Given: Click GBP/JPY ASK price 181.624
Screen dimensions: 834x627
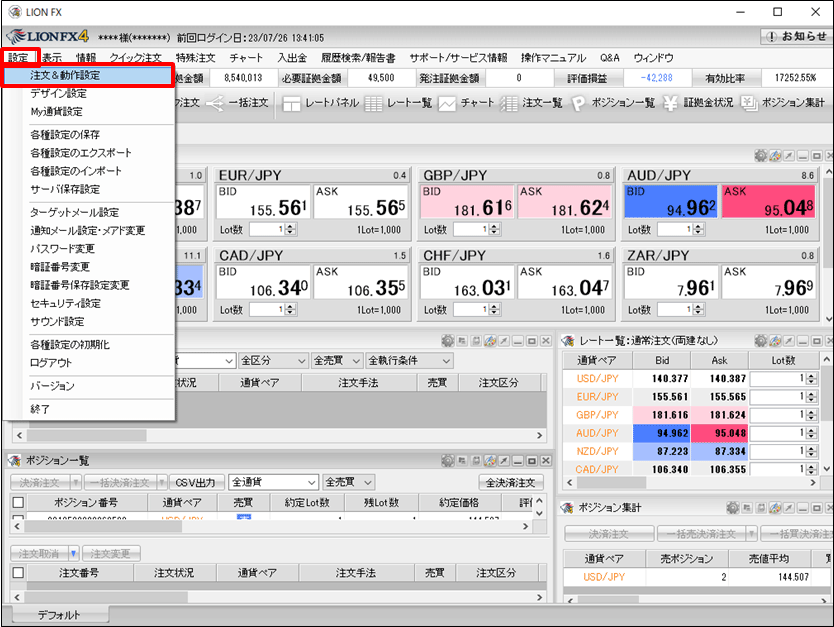Looking at the screenshot, I should (x=564, y=202).
